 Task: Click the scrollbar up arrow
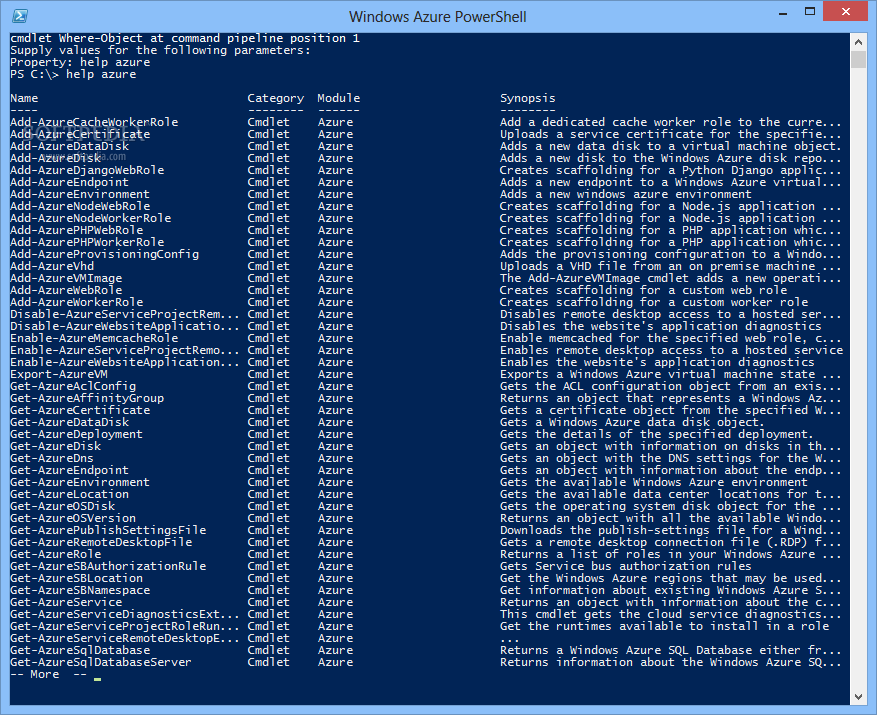click(x=858, y=41)
